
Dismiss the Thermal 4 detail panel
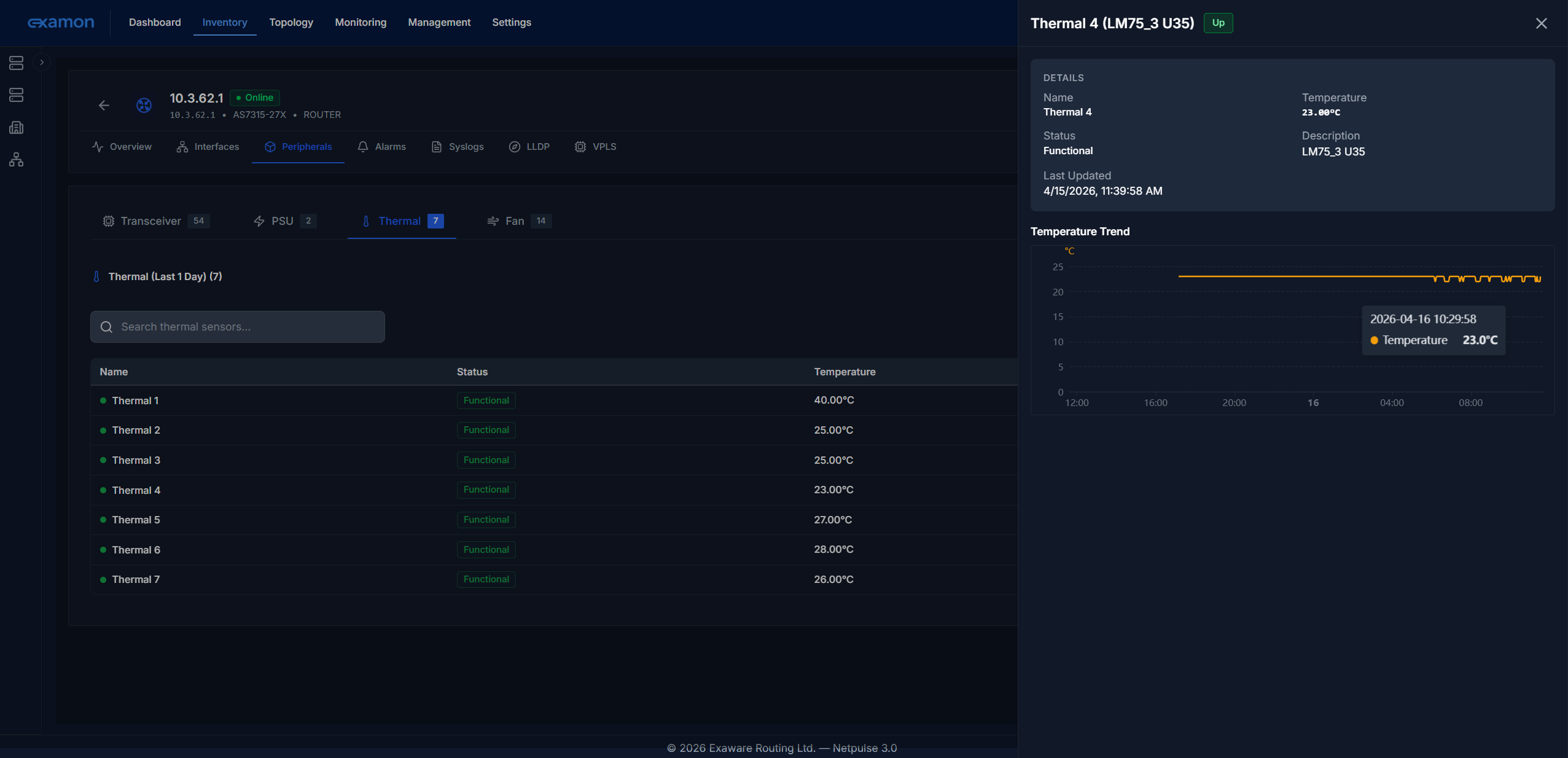pyautogui.click(x=1541, y=23)
